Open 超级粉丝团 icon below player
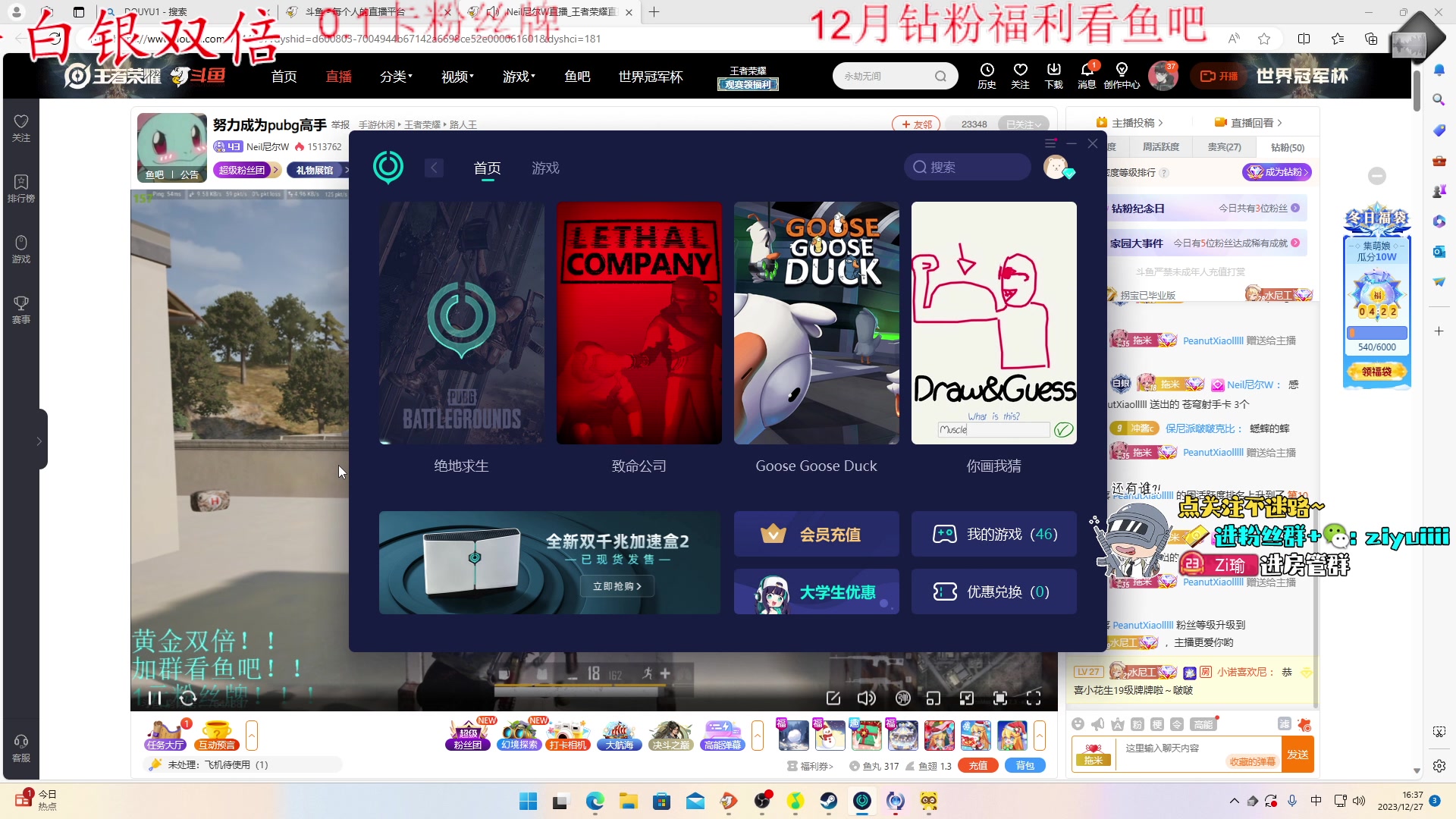 point(468,735)
